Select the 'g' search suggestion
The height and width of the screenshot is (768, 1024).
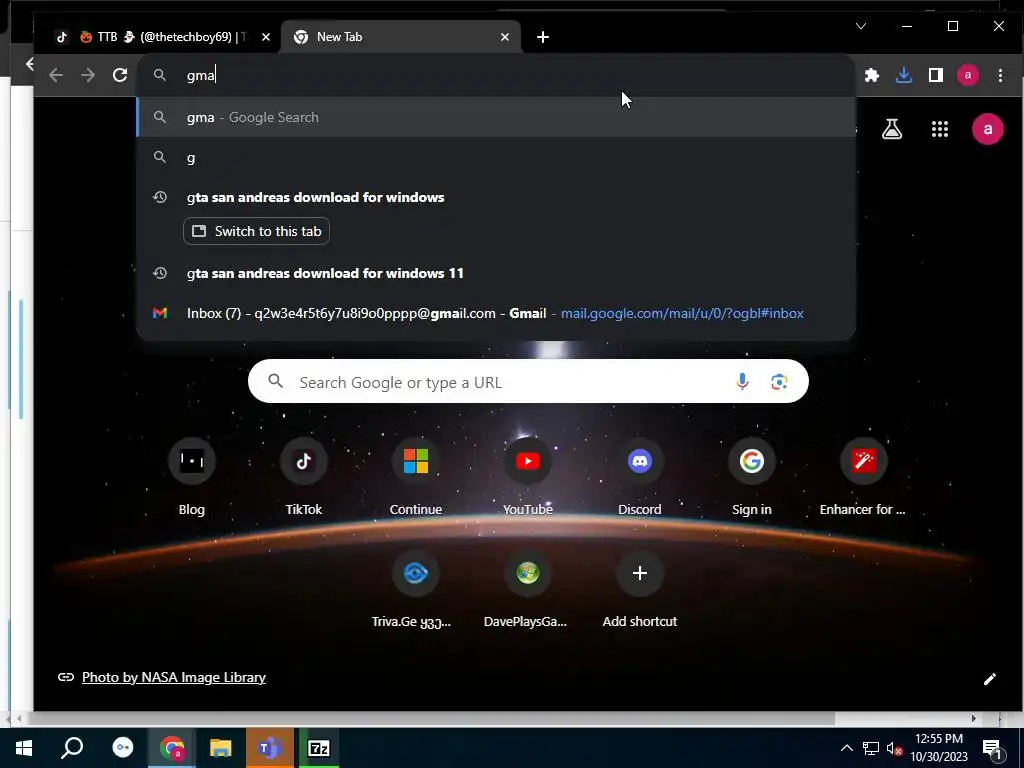pyautogui.click(x=496, y=157)
